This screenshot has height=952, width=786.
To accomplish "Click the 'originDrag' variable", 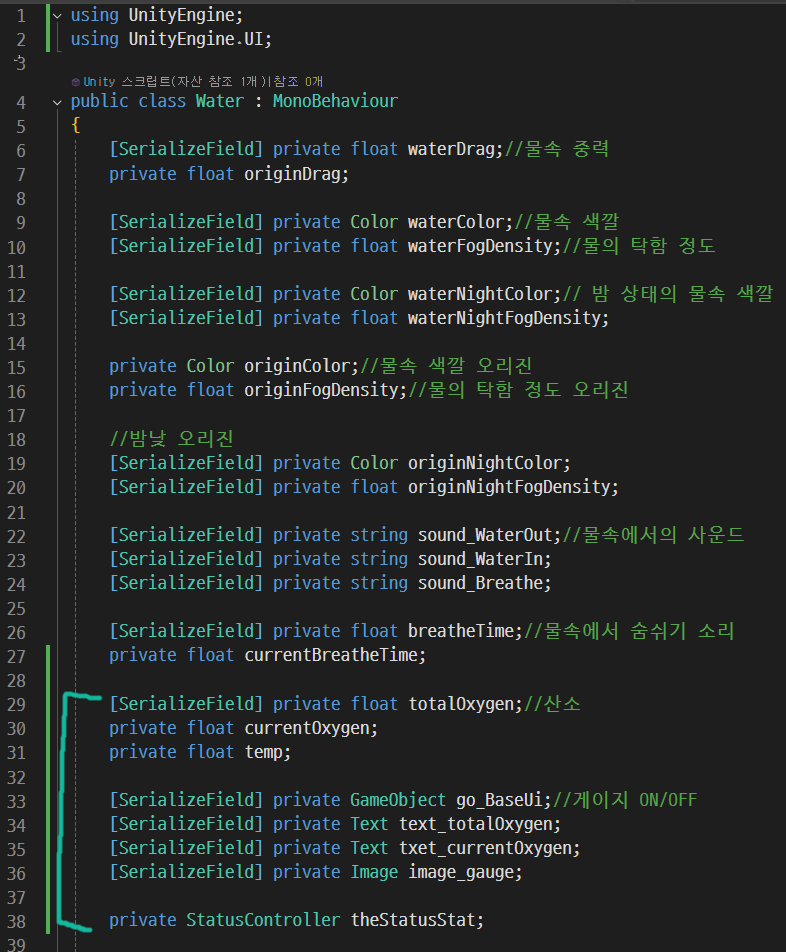I will (x=292, y=174).
